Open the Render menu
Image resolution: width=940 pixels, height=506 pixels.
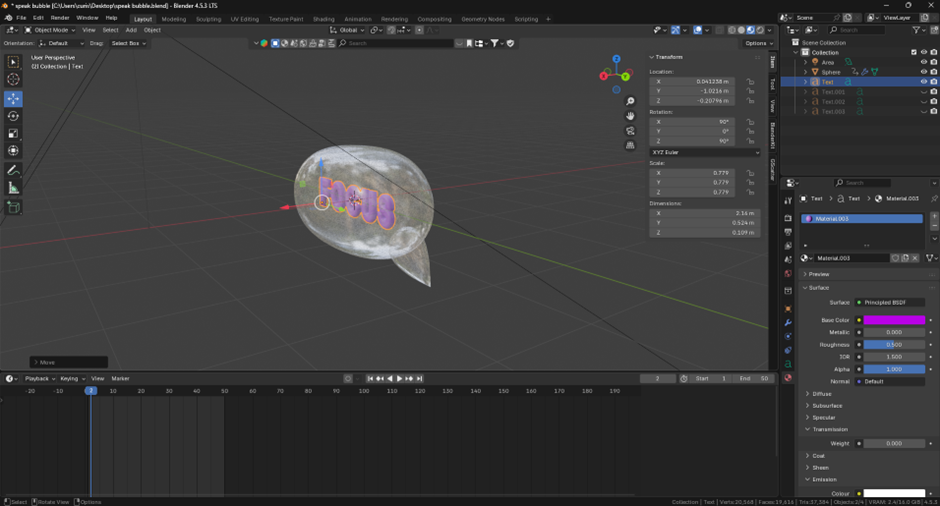(60, 18)
